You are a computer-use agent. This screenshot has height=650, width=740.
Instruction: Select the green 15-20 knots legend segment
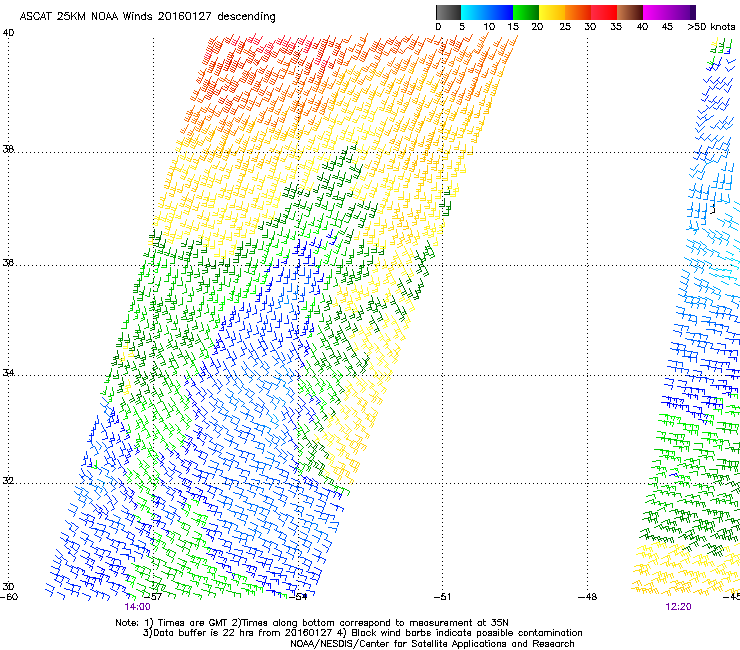pyautogui.click(x=526, y=12)
